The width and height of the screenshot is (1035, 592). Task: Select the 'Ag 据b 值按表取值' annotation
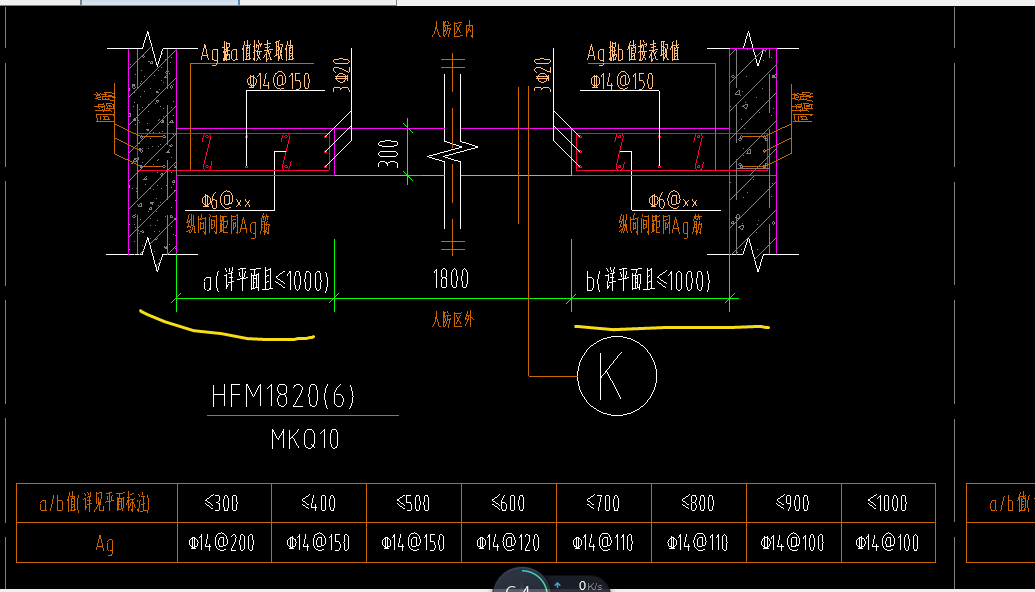point(633,52)
